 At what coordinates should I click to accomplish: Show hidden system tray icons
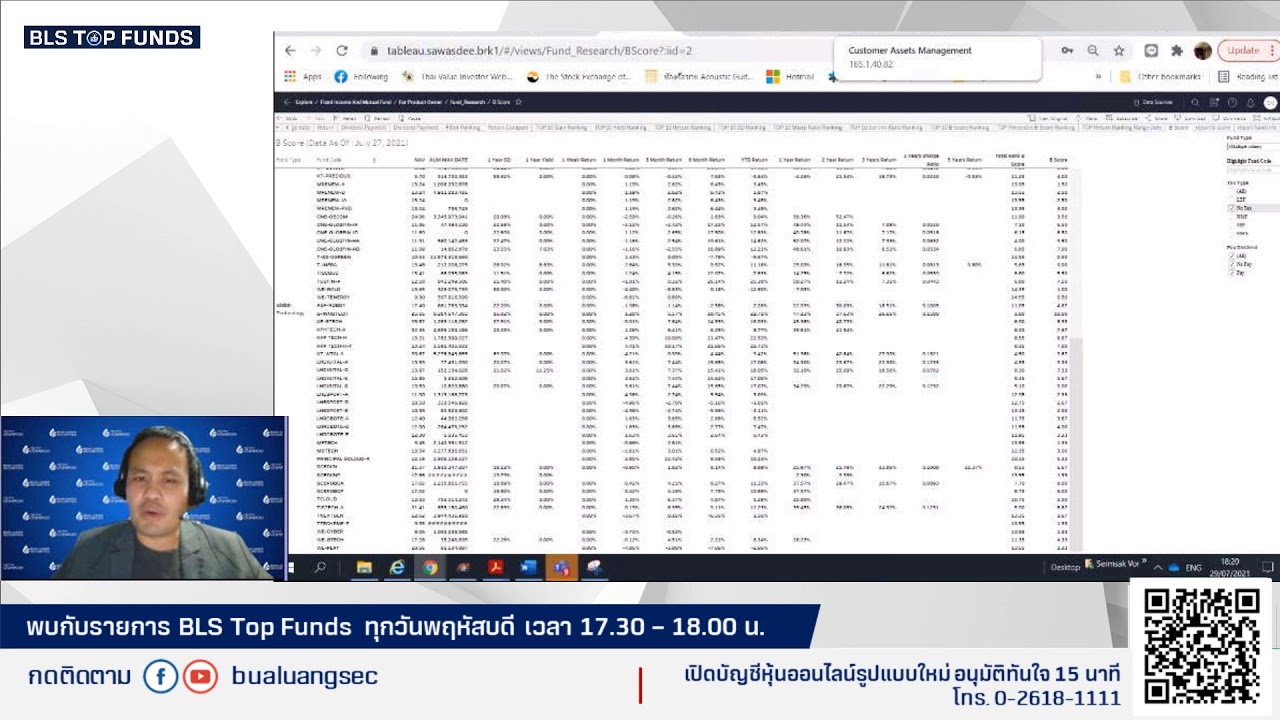1157,568
